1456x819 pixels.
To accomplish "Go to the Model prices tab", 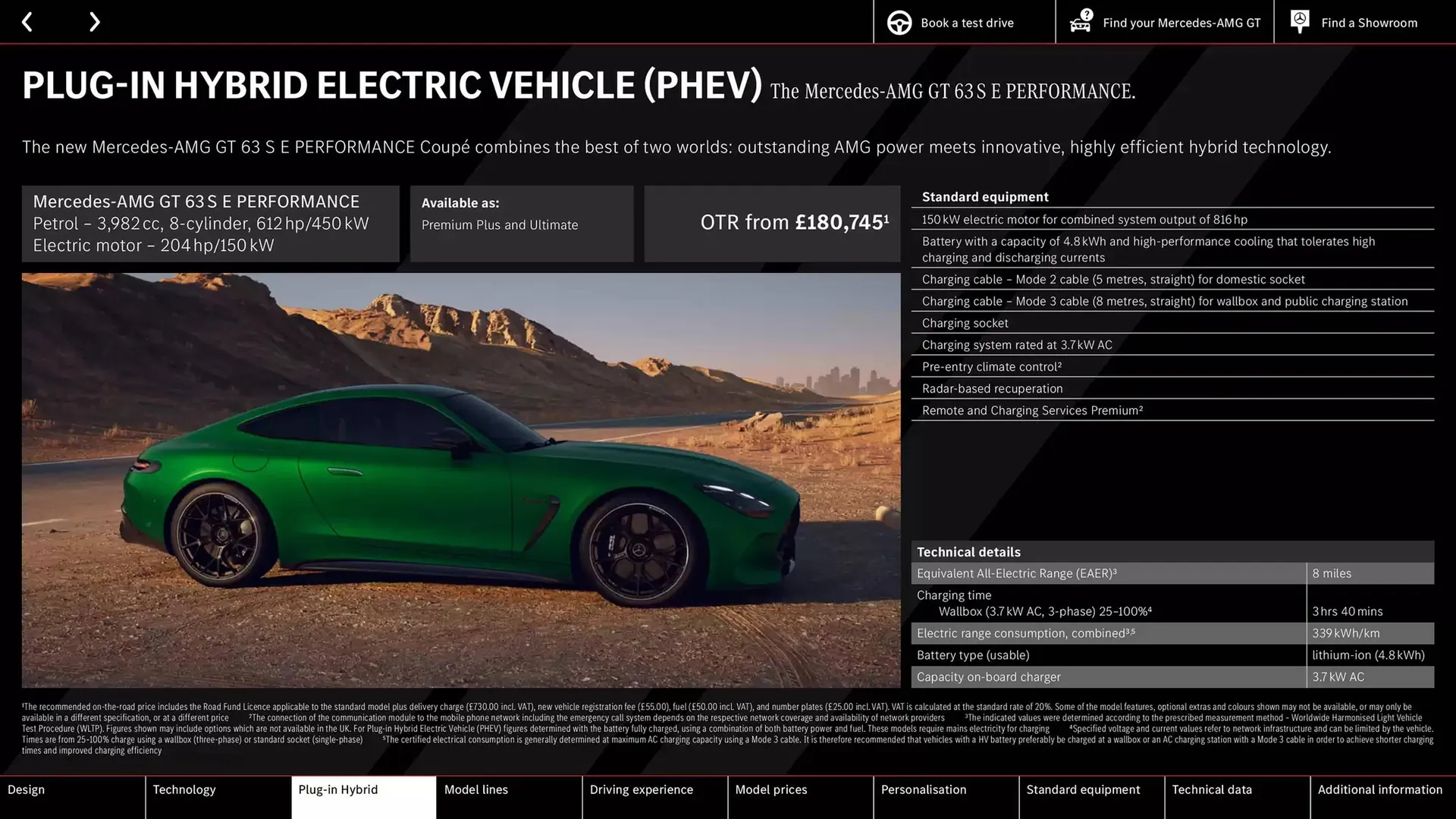I will tap(801, 797).
